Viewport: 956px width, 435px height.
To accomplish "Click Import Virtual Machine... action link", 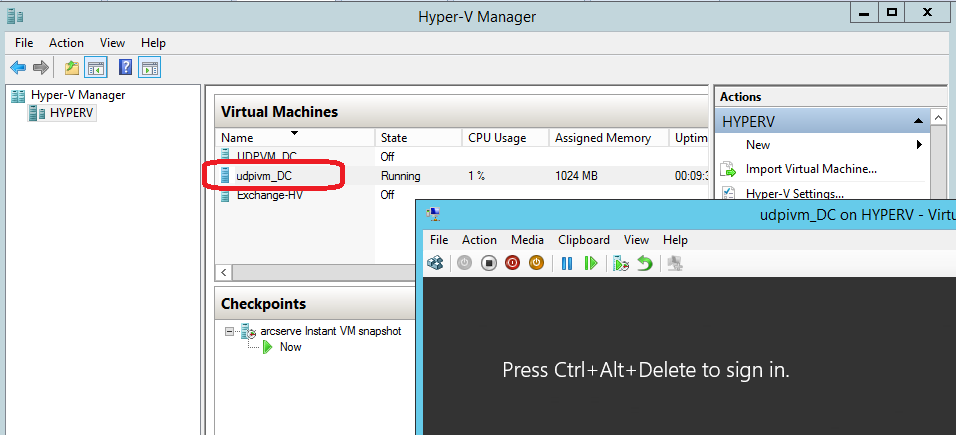I will coord(811,169).
